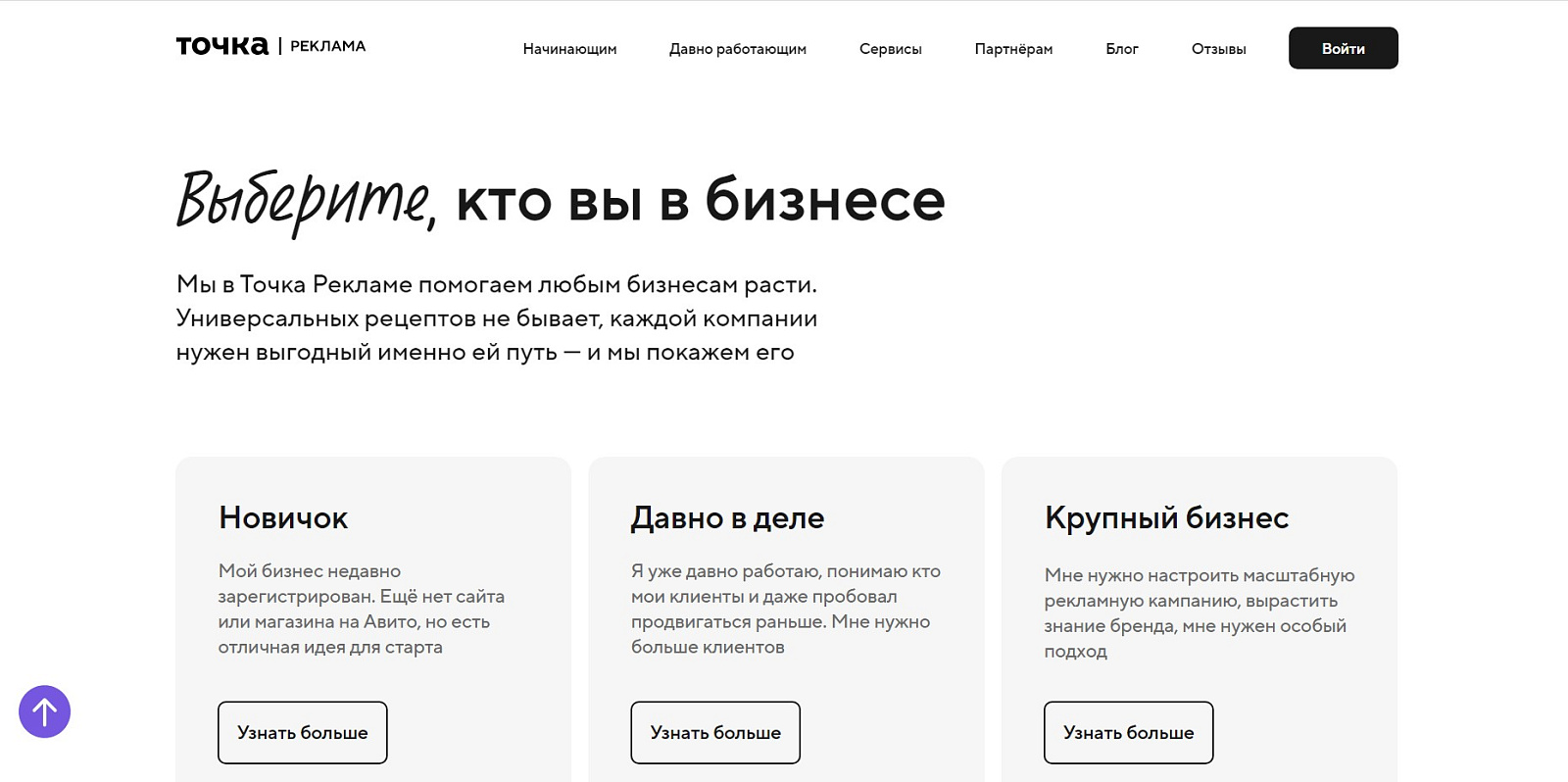Open the Начинающим menu item
Viewport: 1568px width, 782px height.
point(569,49)
